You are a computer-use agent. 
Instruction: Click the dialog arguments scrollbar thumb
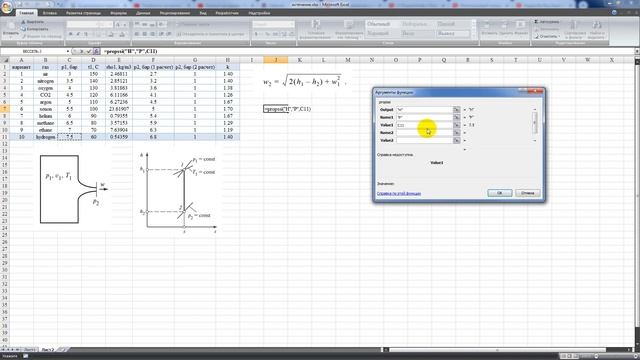pos(535,122)
